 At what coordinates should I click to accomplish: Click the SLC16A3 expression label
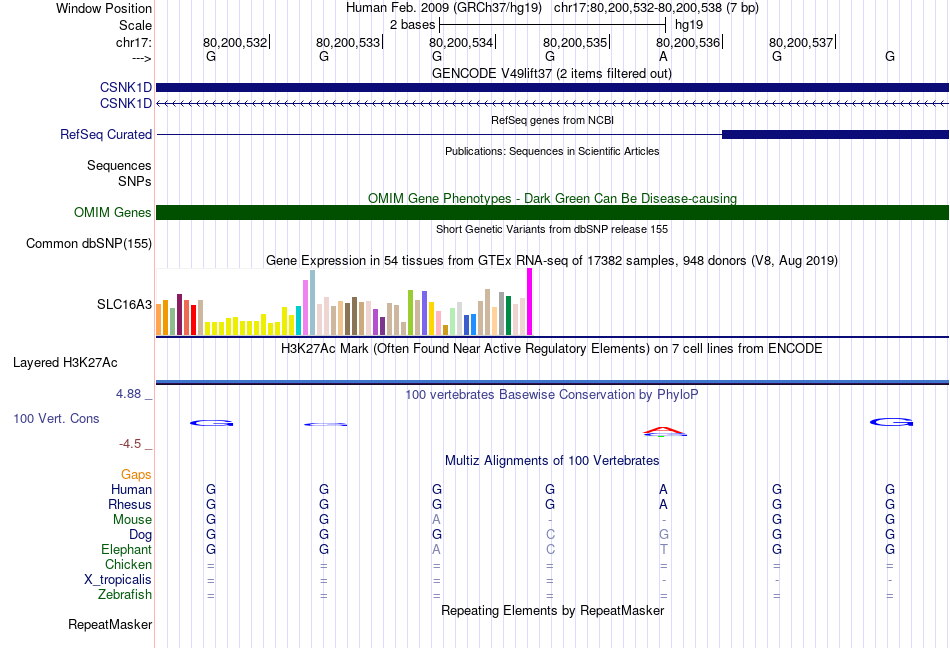pyautogui.click(x=124, y=304)
